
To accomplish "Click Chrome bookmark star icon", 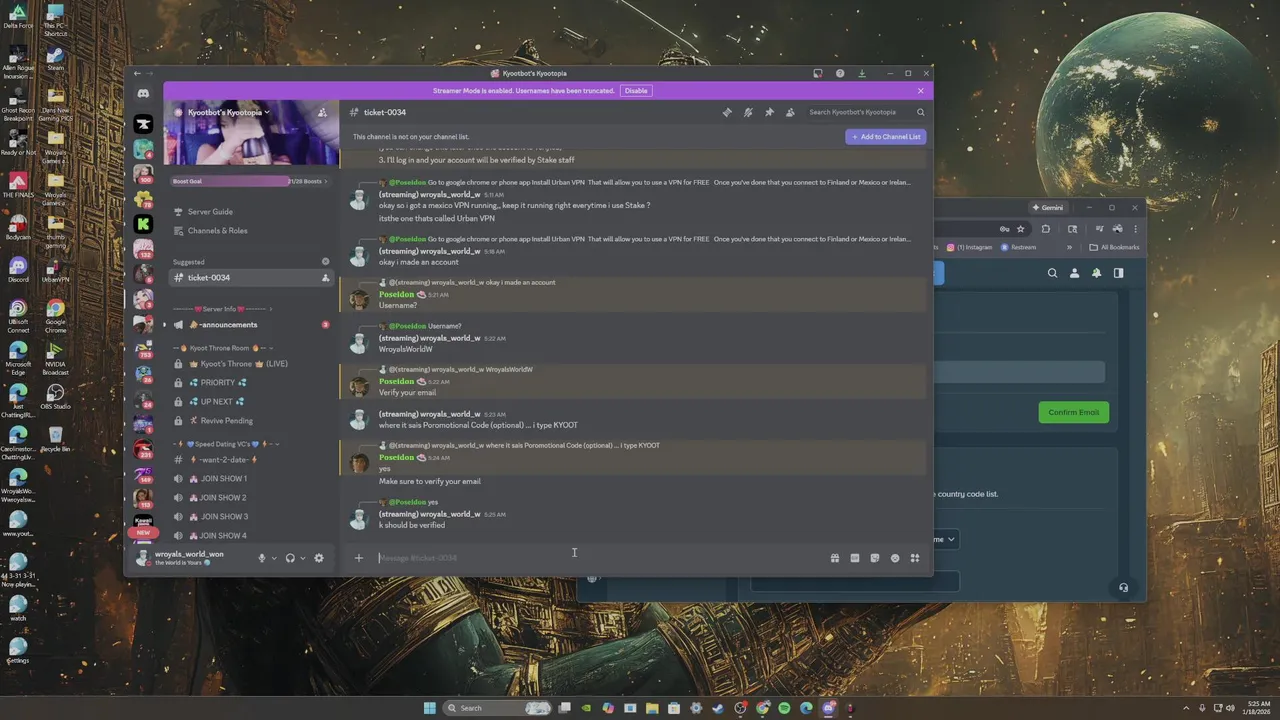I will coord(1021,229).
